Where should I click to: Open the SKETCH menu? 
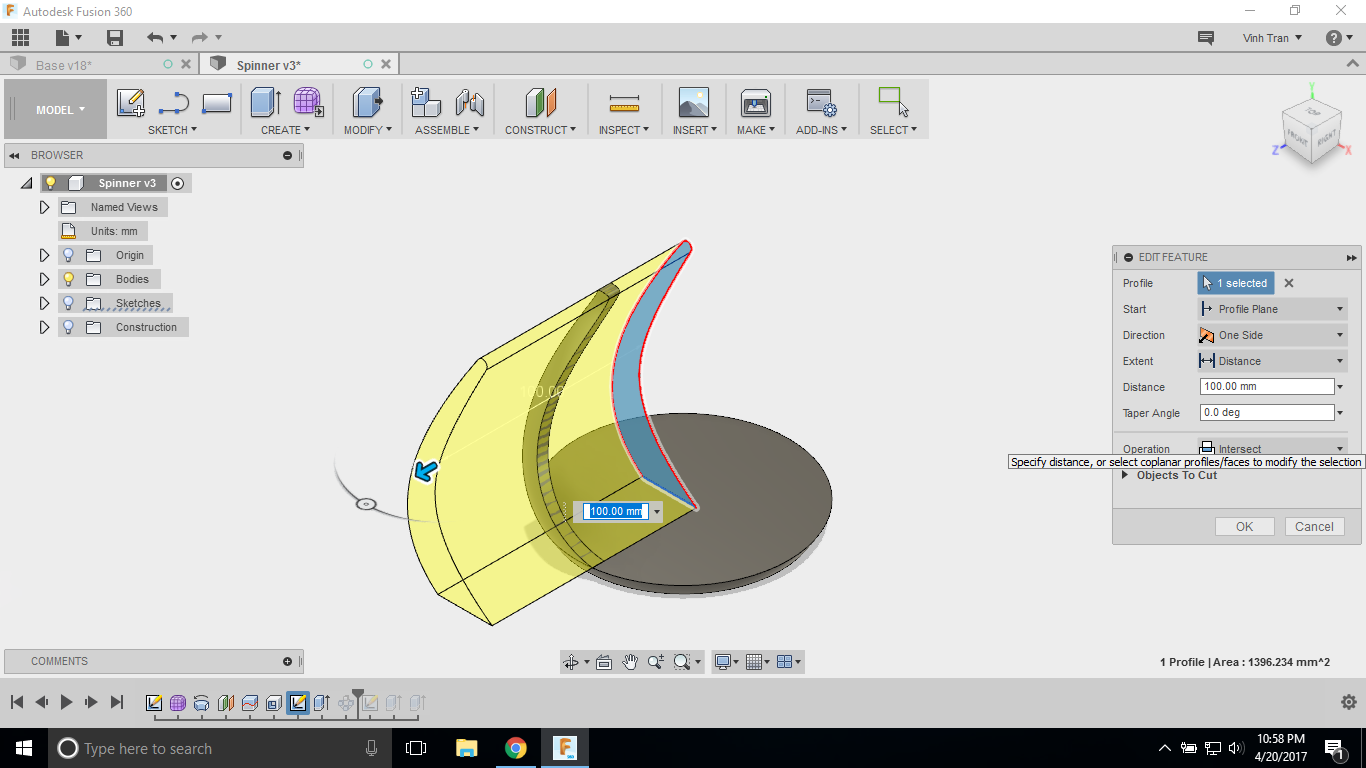[x=172, y=130]
